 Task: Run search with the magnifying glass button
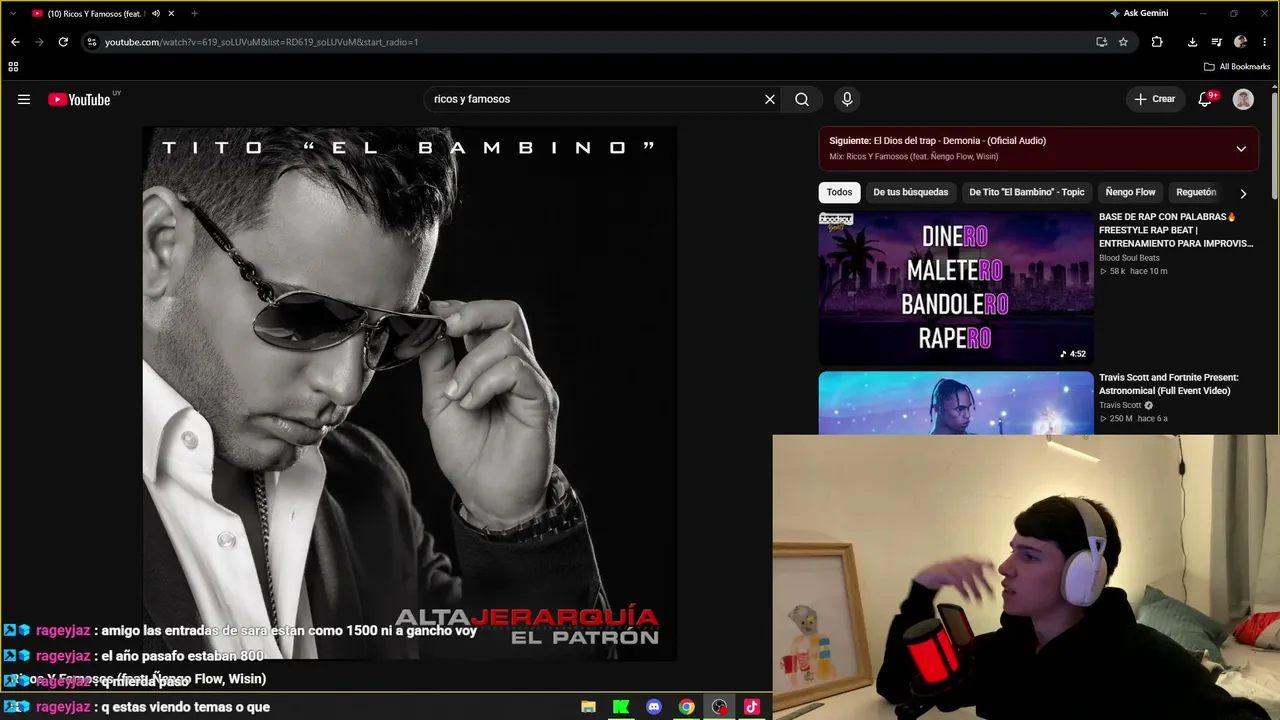click(x=802, y=99)
